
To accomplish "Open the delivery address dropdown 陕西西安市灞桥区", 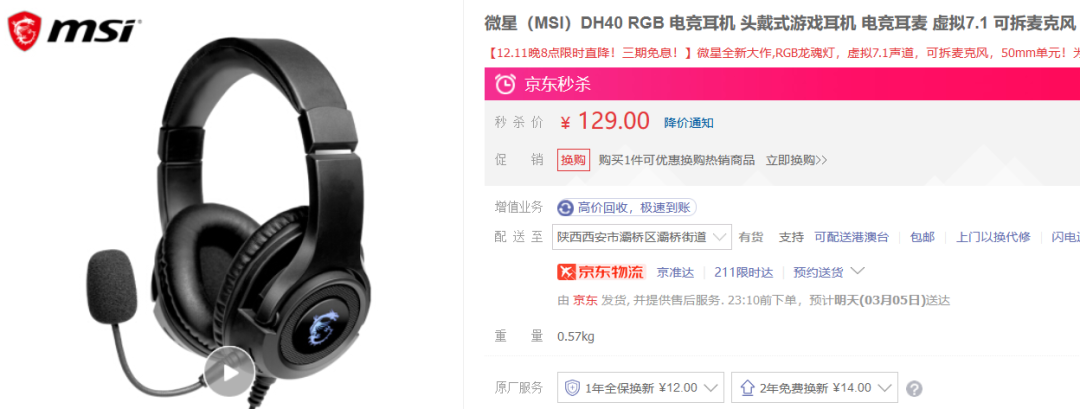I will 641,237.
